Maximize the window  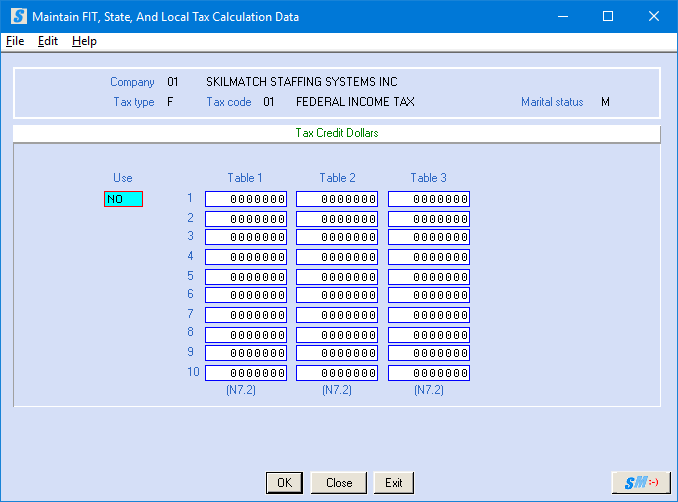click(608, 16)
